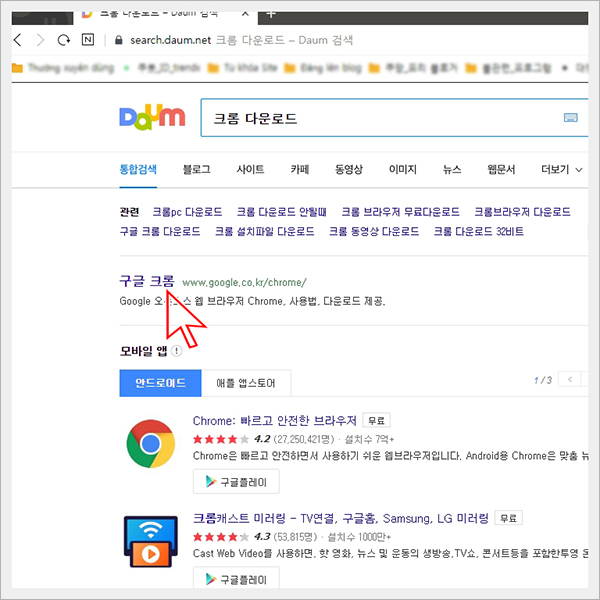Image resolution: width=600 pixels, height=600 pixels.
Task: Click the address bar URL search.daum.net
Action: point(170,40)
